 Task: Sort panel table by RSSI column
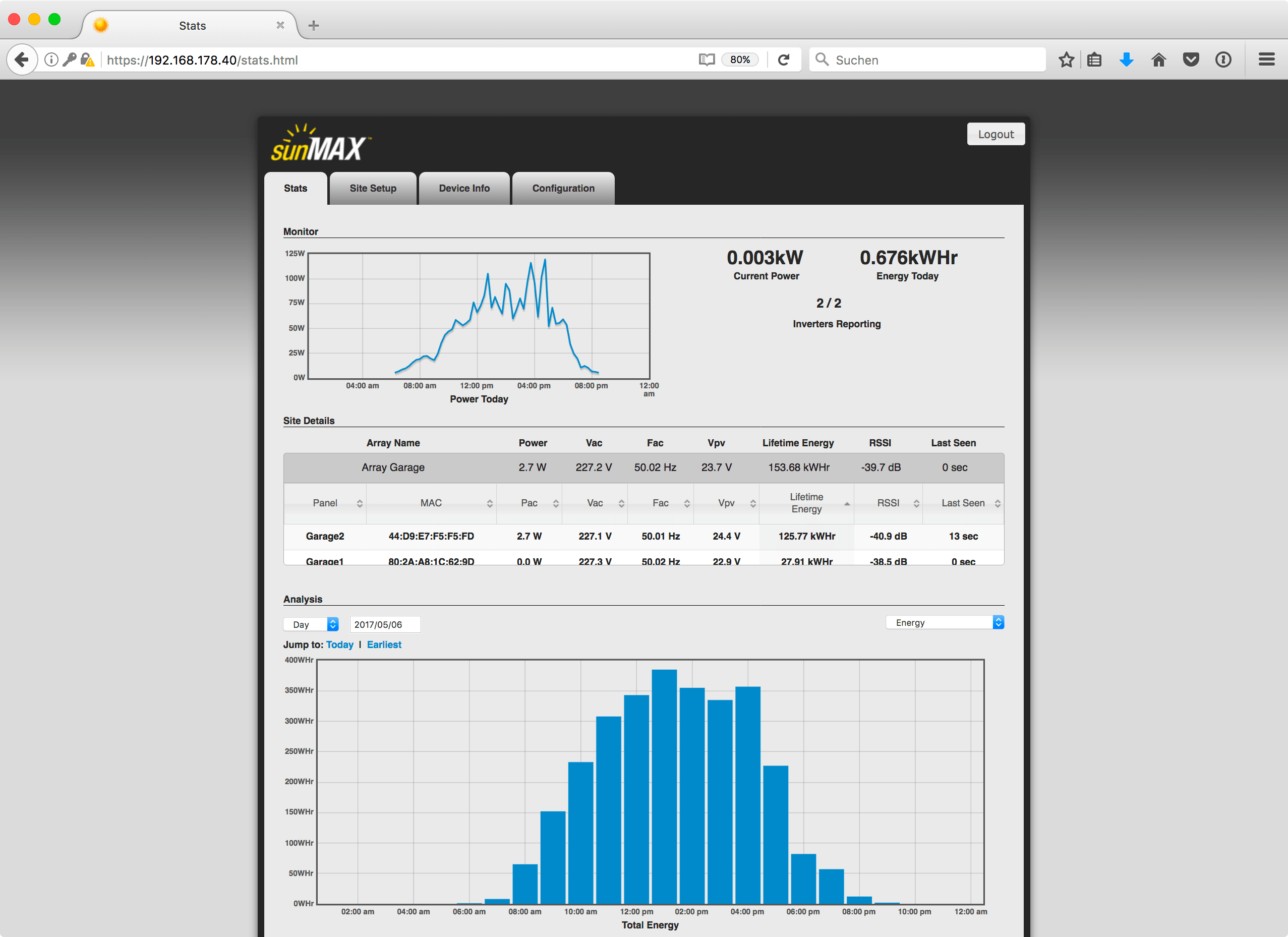coord(888,503)
